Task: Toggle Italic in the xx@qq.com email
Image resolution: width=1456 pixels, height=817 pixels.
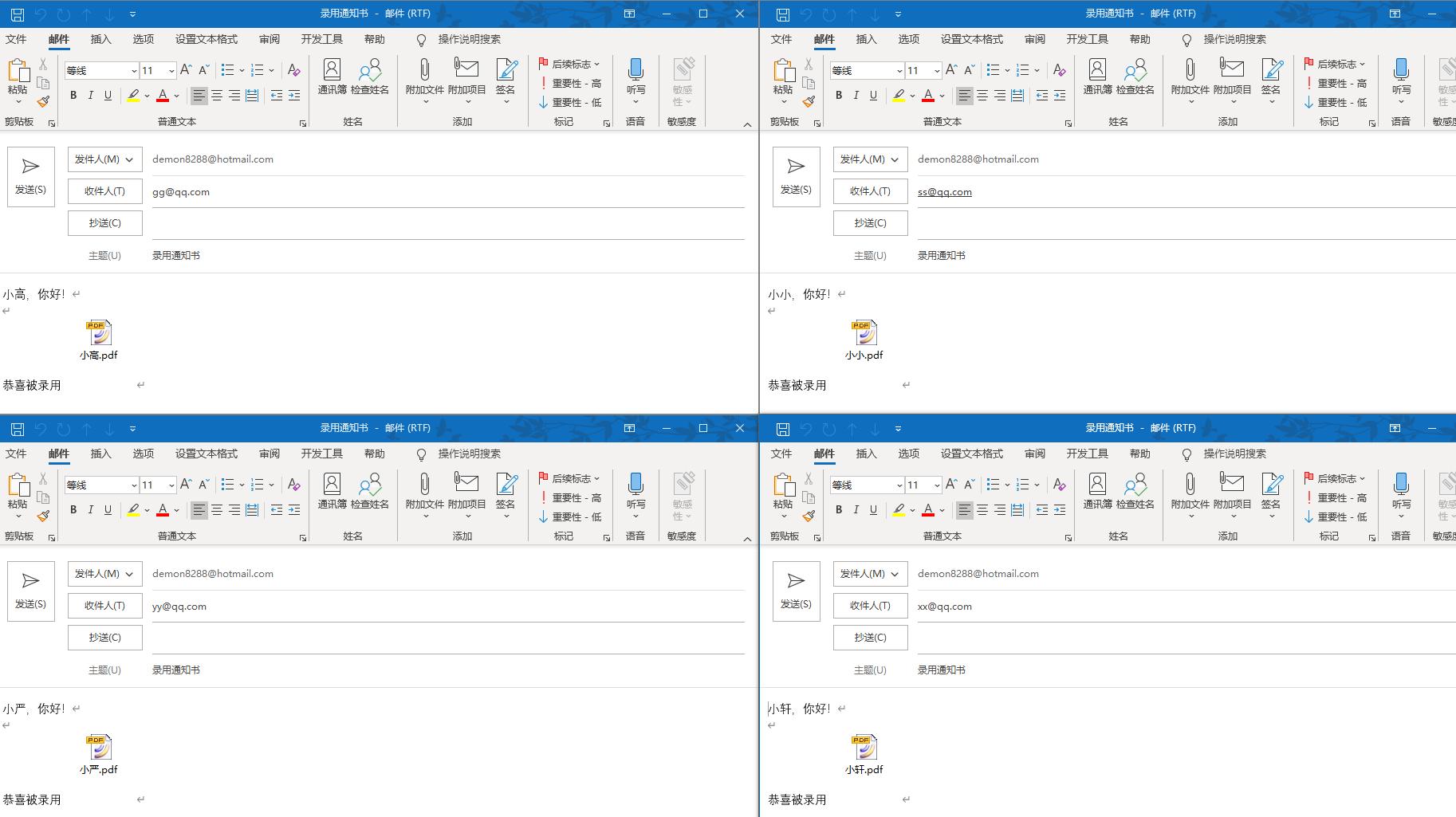Action: tap(856, 510)
